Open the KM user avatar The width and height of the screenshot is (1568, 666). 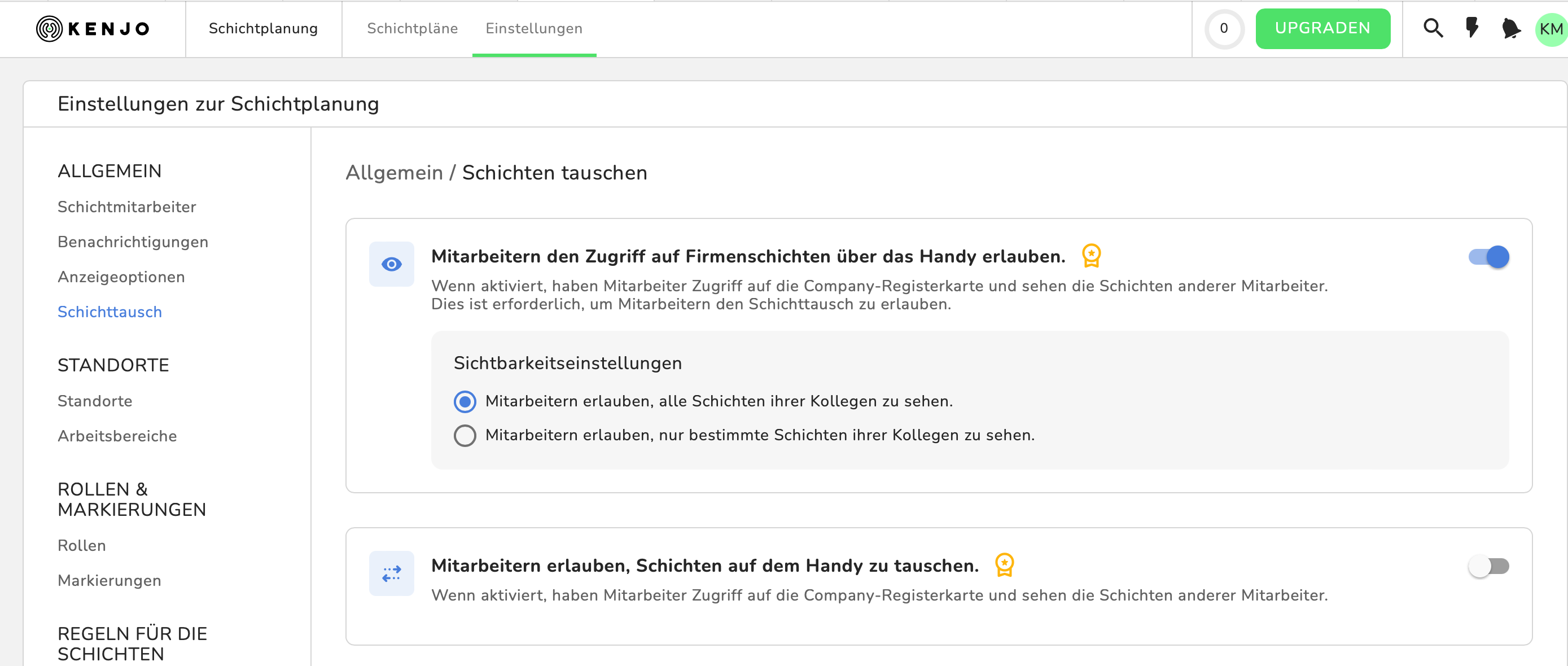click(x=1551, y=29)
